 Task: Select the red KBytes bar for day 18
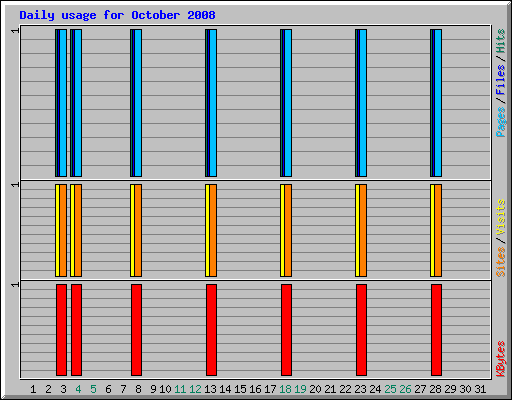[287, 330]
